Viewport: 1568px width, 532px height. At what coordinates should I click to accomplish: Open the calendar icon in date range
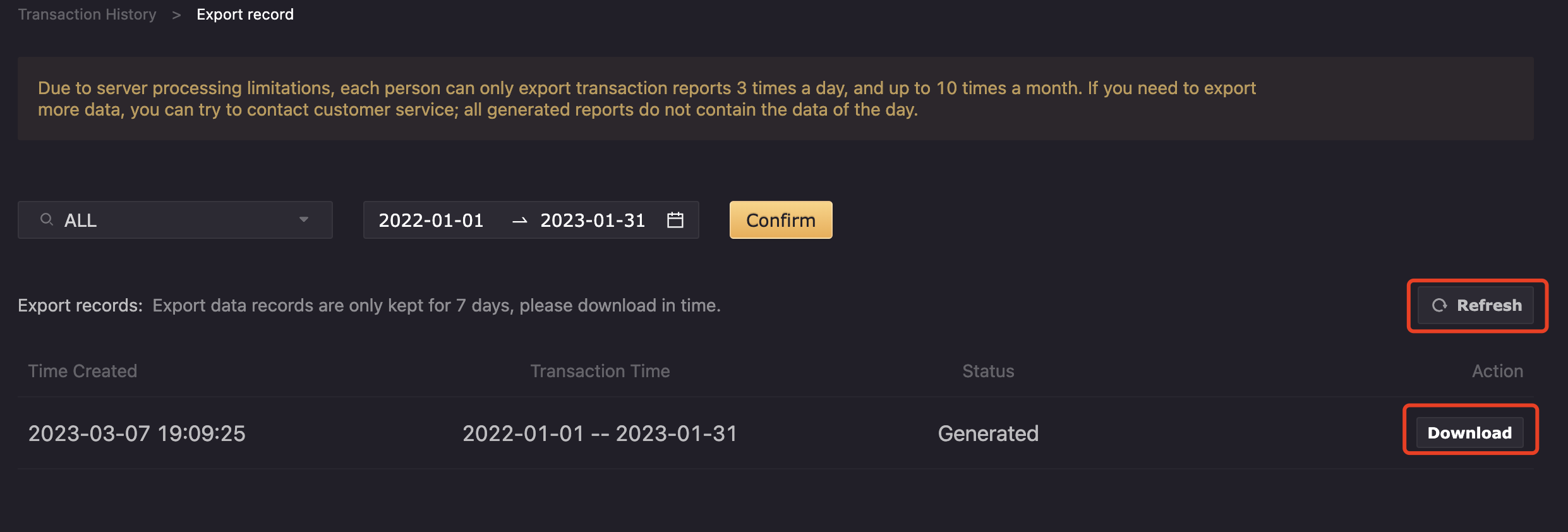[x=675, y=220]
